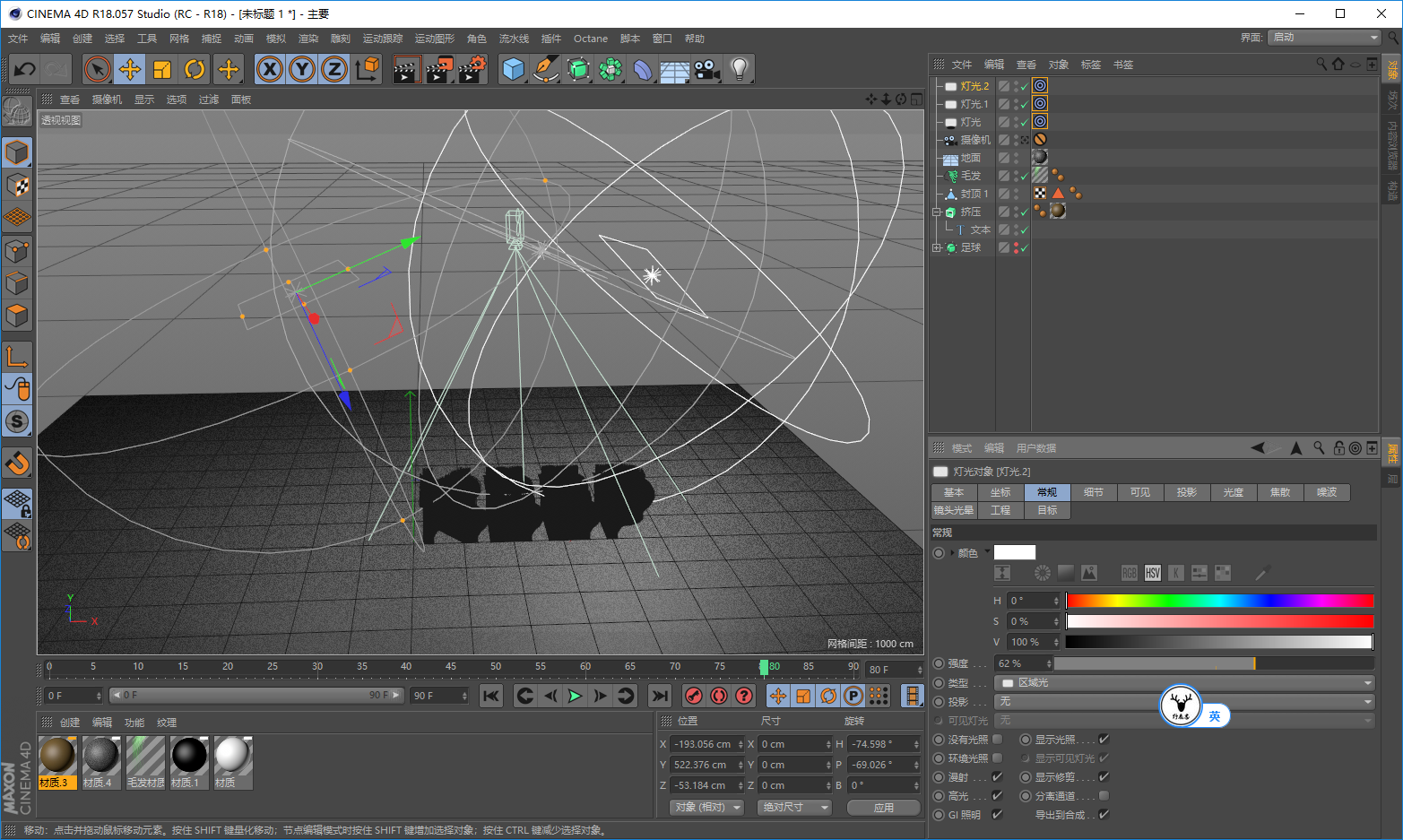The height and width of the screenshot is (840, 1403).
Task: Click the floor environment icon
Action: [675, 70]
